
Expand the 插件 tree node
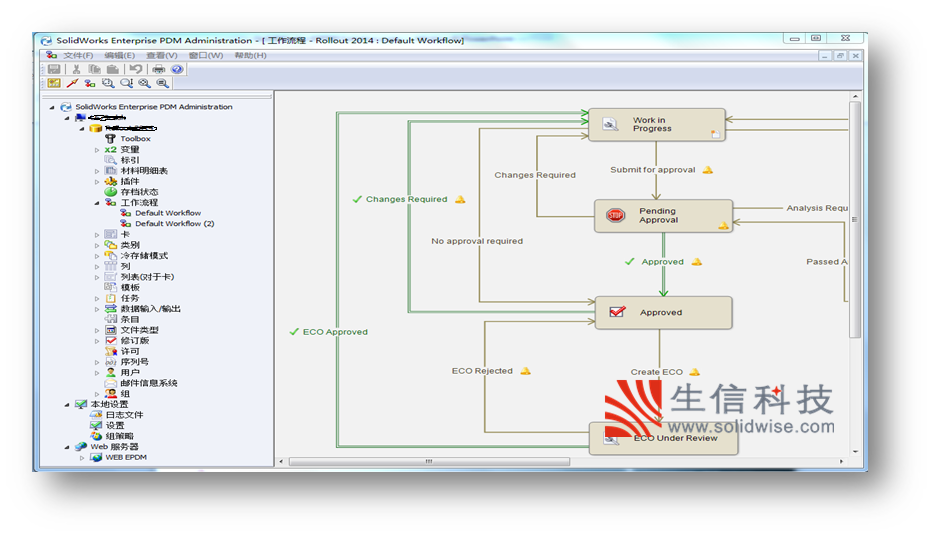[96, 182]
